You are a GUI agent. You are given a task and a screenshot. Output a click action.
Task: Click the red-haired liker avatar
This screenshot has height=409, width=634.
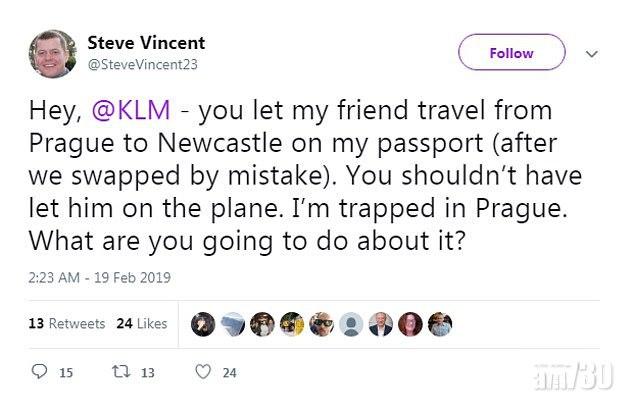[x=410, y=324]
